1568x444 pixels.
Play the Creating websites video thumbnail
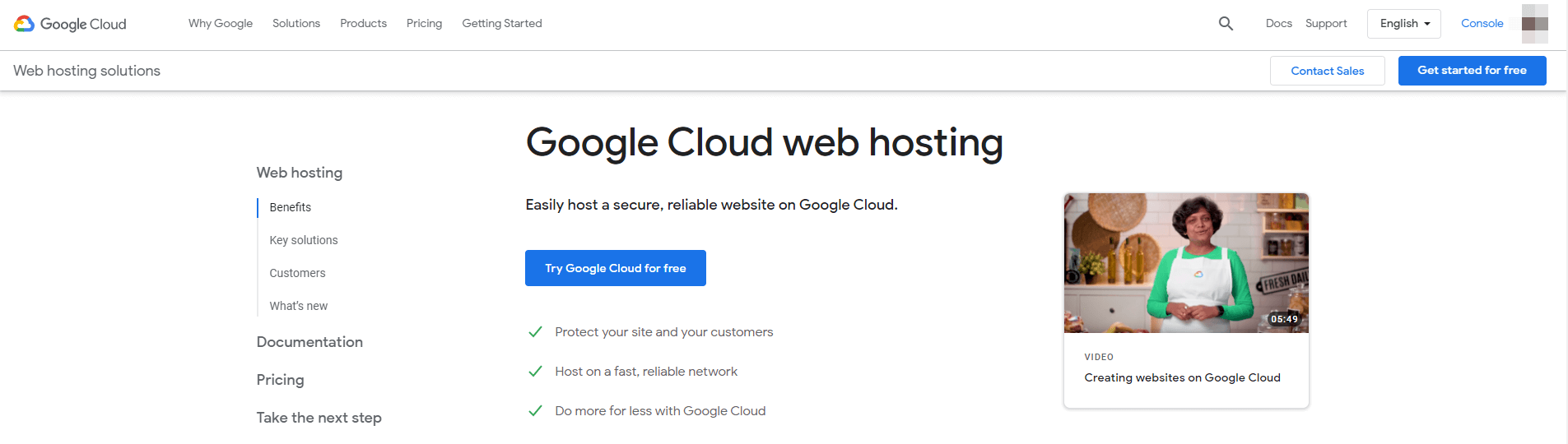click(x=1185, y=263)
